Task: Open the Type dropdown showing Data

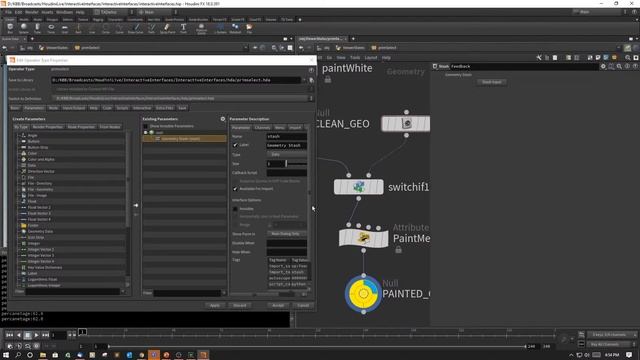Action: [287, 155]
